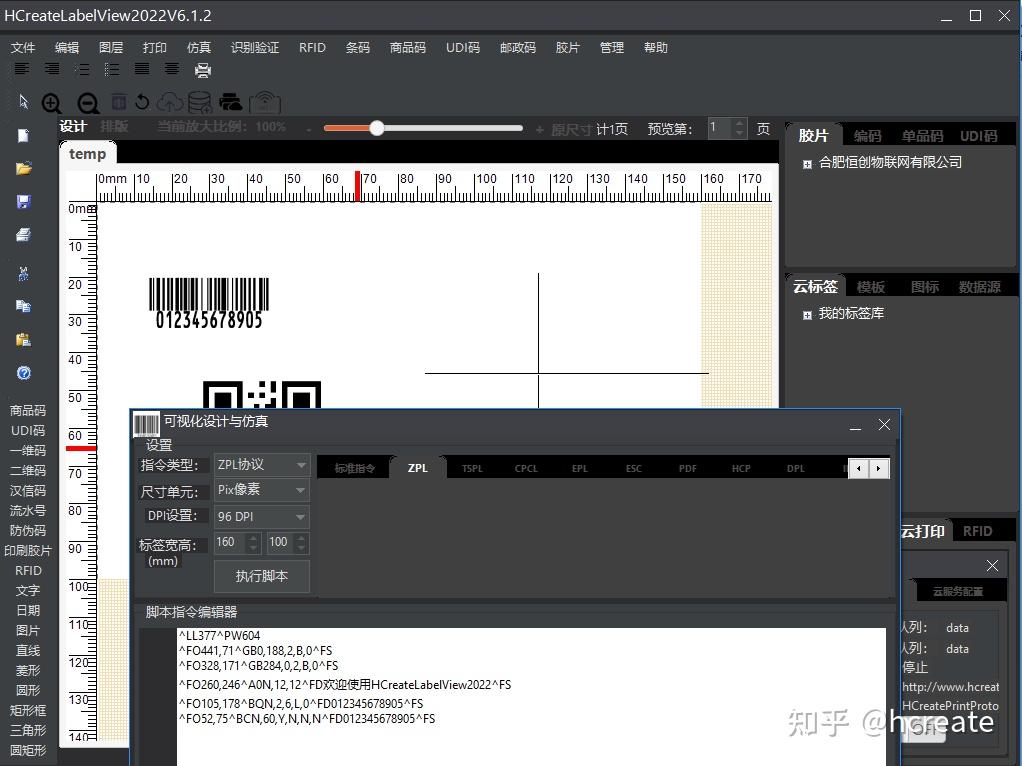The height and width of the screenshot is (766, 1022).
Task: Select the 文字 text tool
Action: [x=28, y=590]
